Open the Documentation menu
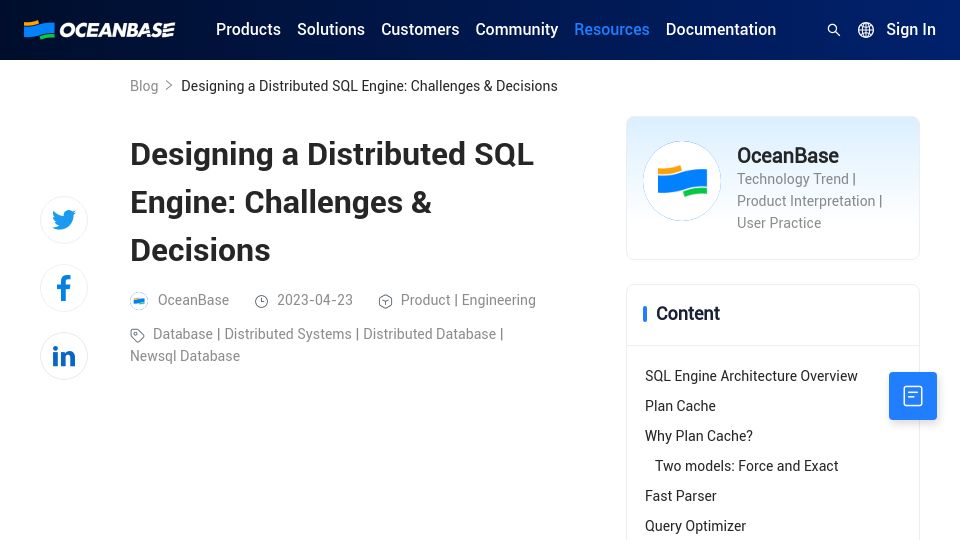 tap(721, 29)
